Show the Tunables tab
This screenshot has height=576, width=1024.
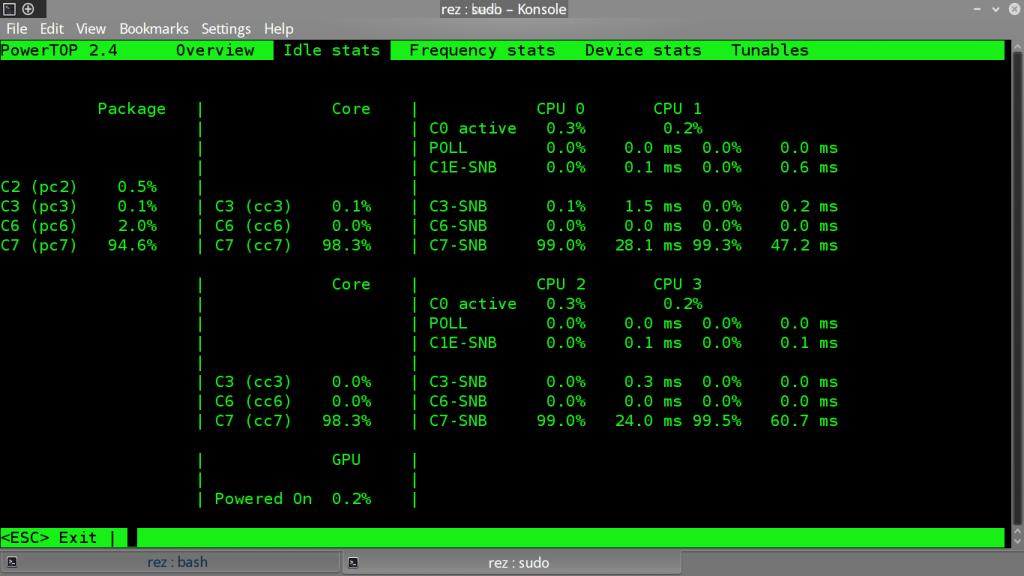tap(769, 50)
